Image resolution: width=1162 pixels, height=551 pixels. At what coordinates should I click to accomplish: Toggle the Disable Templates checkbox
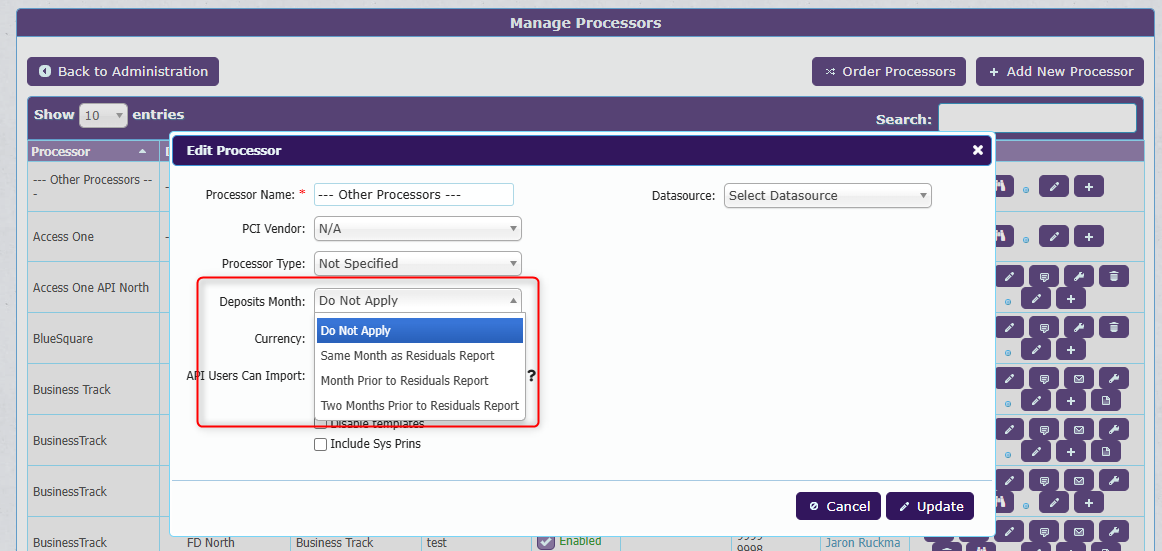click(x=321, y=424)
